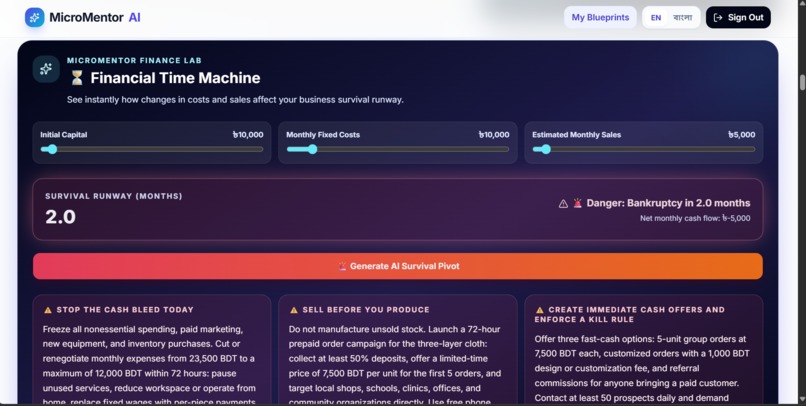Image resolution: width=806 pixels, height=406 pixels.
Task: Click the MicroMentor AI brand name
Action: pyautogui.click(x=95, y=17)
